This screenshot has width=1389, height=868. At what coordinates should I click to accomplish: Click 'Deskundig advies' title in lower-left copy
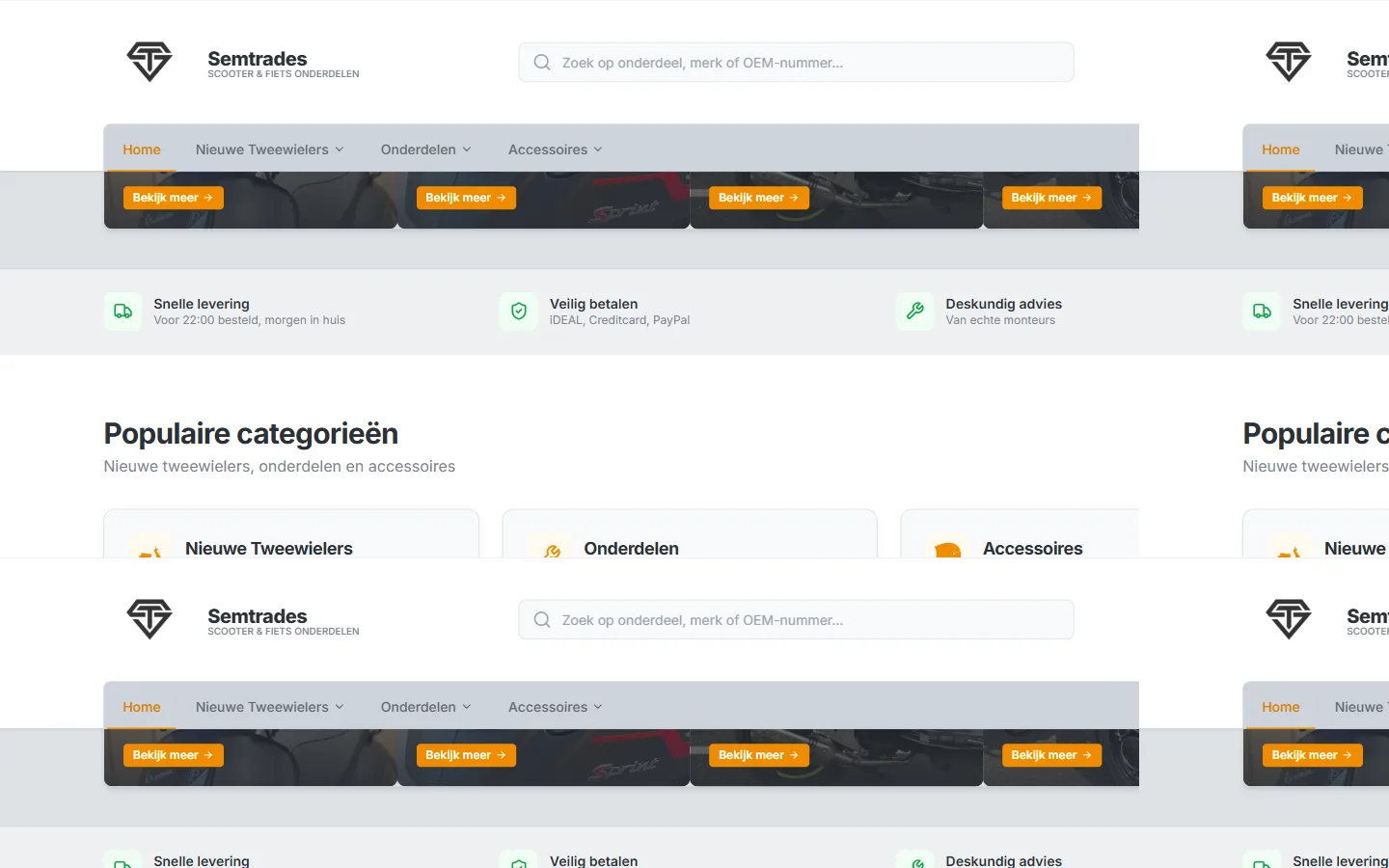1003,860
